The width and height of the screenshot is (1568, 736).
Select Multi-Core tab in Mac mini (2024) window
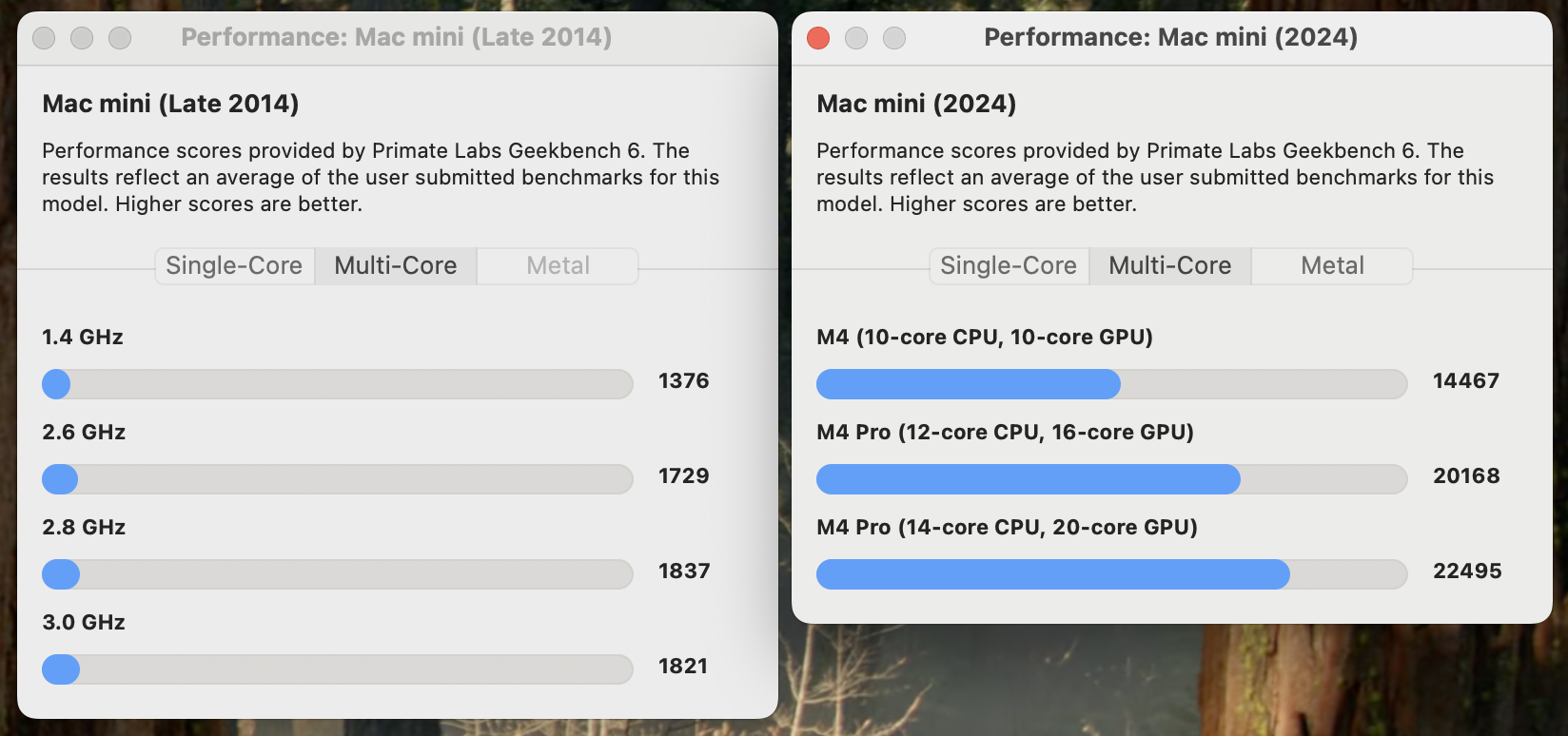1170,266
